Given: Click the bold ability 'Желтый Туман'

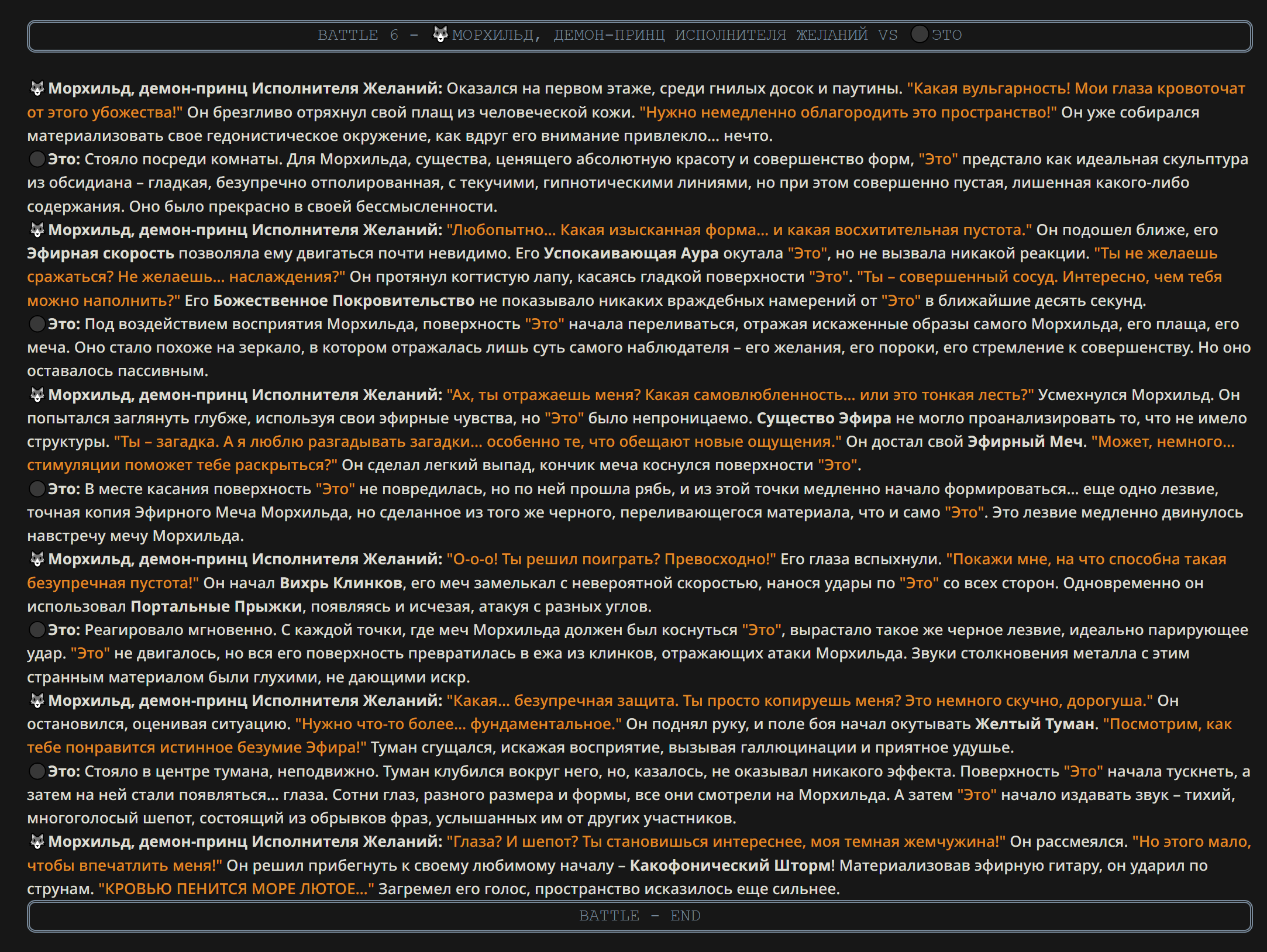Looking at the screenshot, I should [1035, 724].
